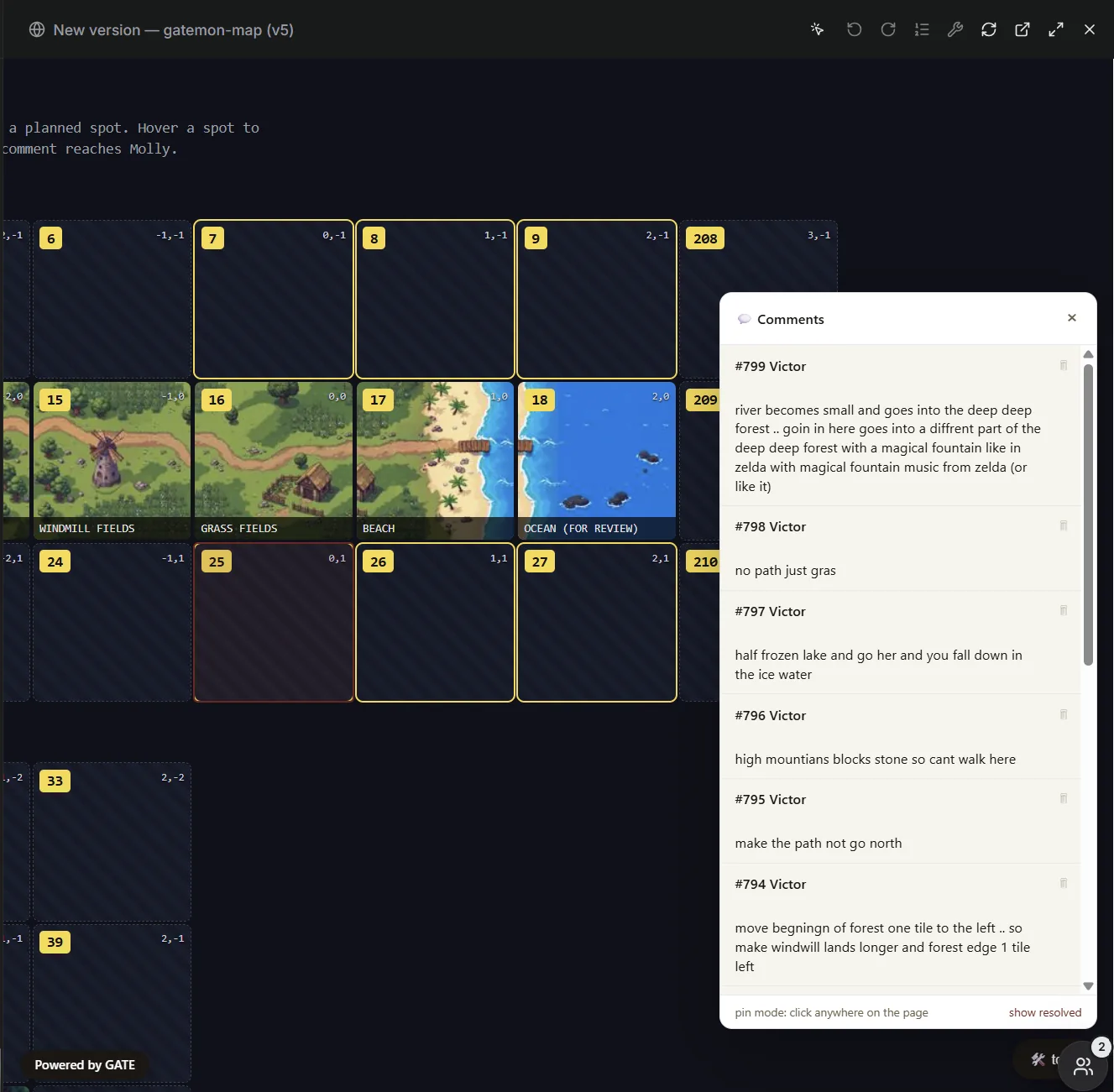Activate the pointer select tool icon
Viewport: 1114px width, 1092px height.
818,29
